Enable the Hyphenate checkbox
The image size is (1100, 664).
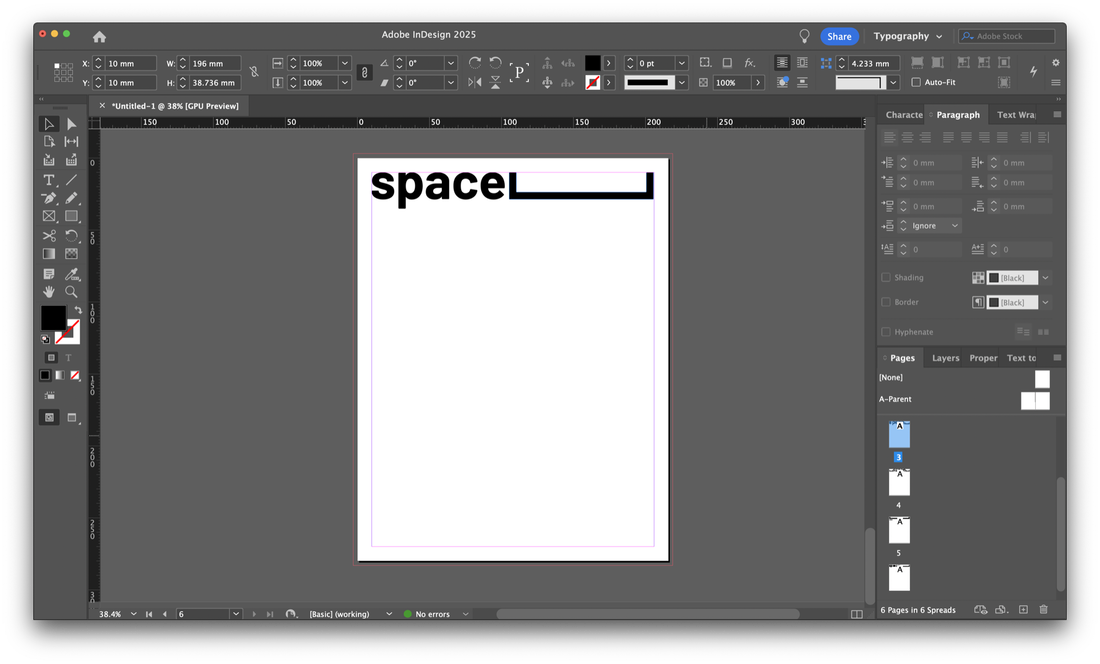[886, 332]
